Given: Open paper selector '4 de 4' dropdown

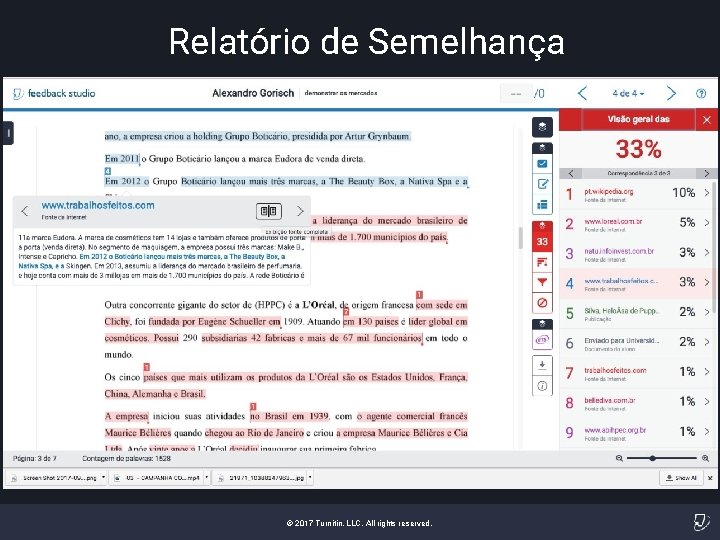Looking at the screenshot, I should pos(628,93).
